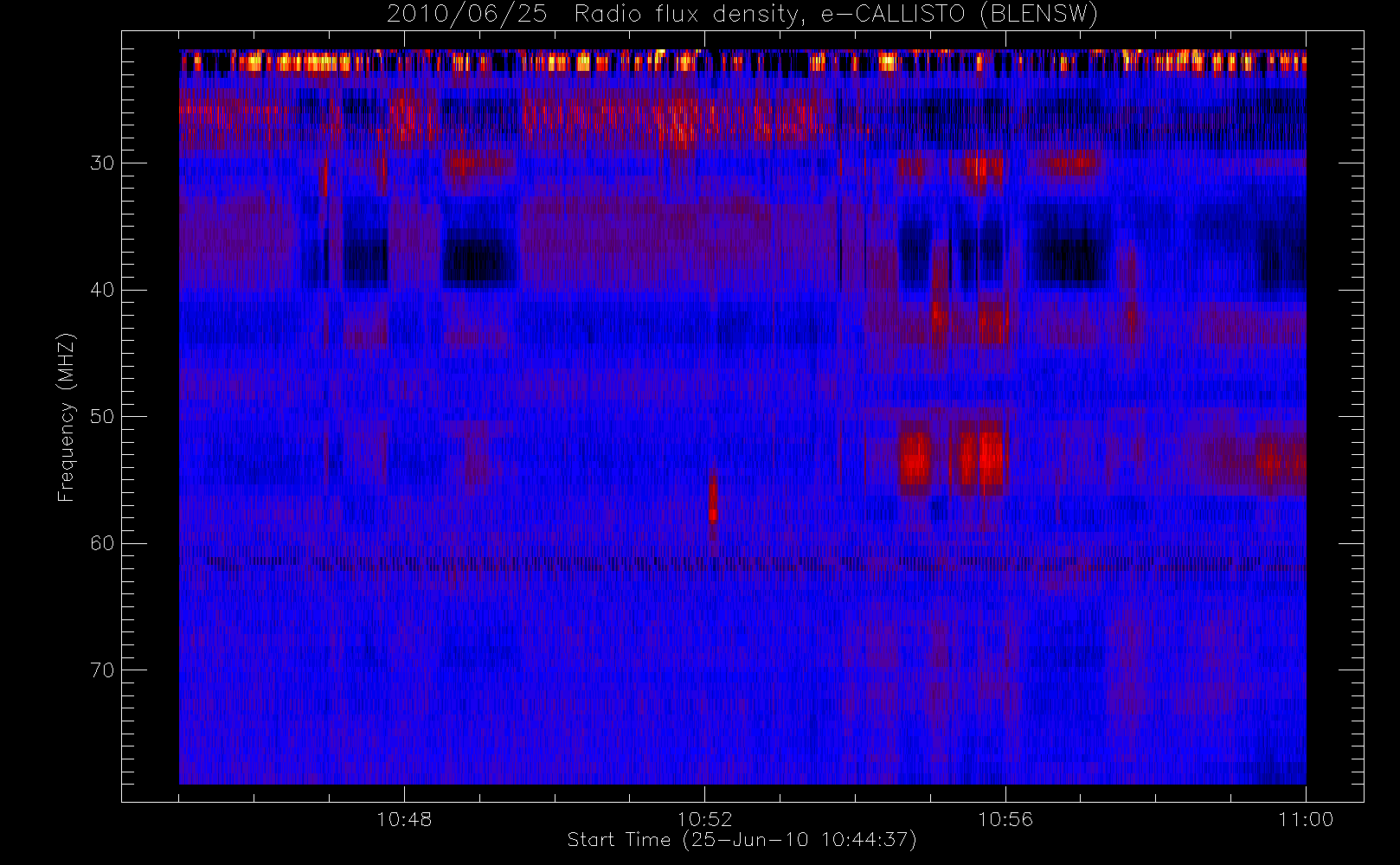Click the 40 frequency tick label
The width and height of the screenshot is (1400, 865).
102,290
